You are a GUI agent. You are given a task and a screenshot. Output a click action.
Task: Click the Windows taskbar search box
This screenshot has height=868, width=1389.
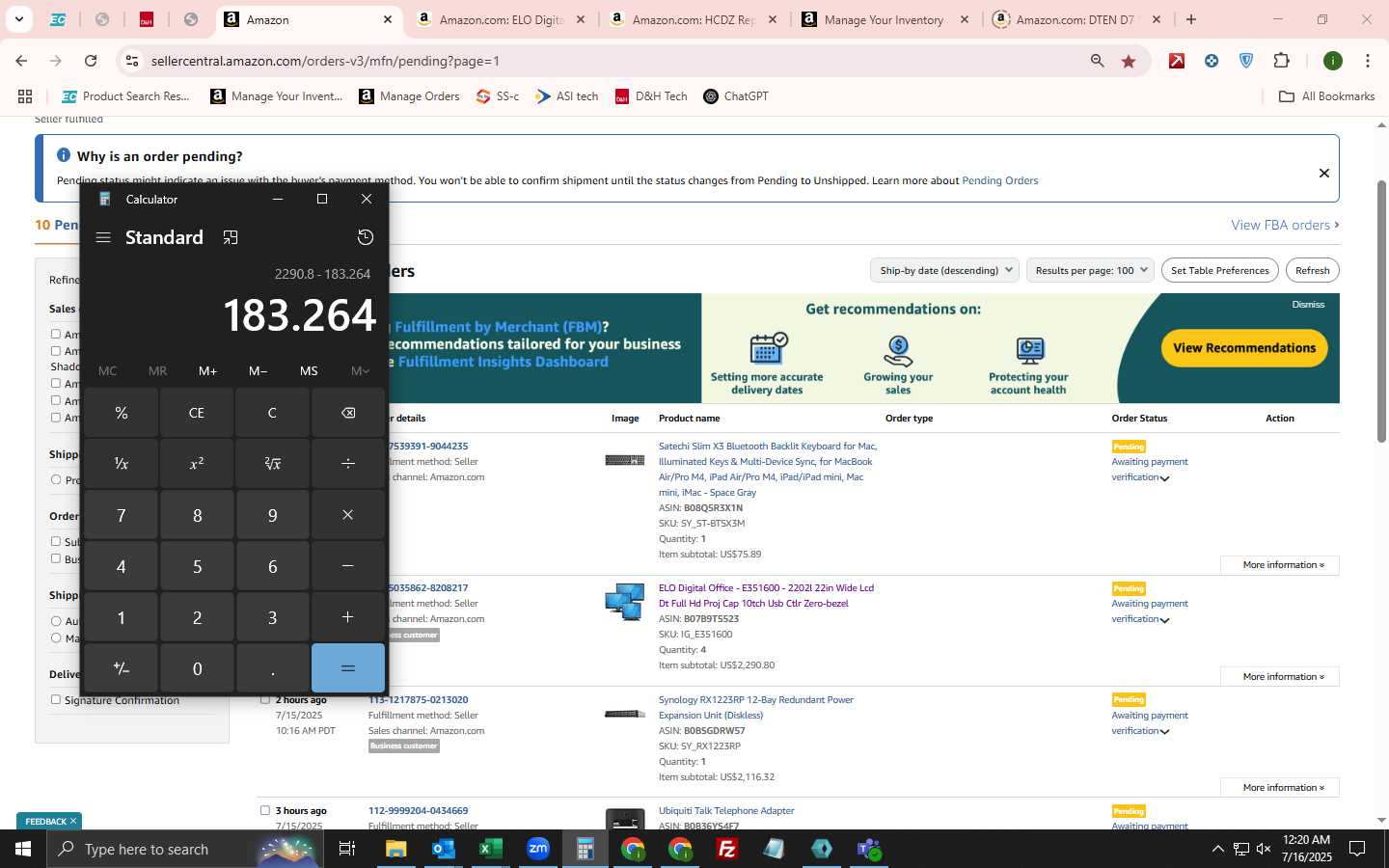coord(183,849)
